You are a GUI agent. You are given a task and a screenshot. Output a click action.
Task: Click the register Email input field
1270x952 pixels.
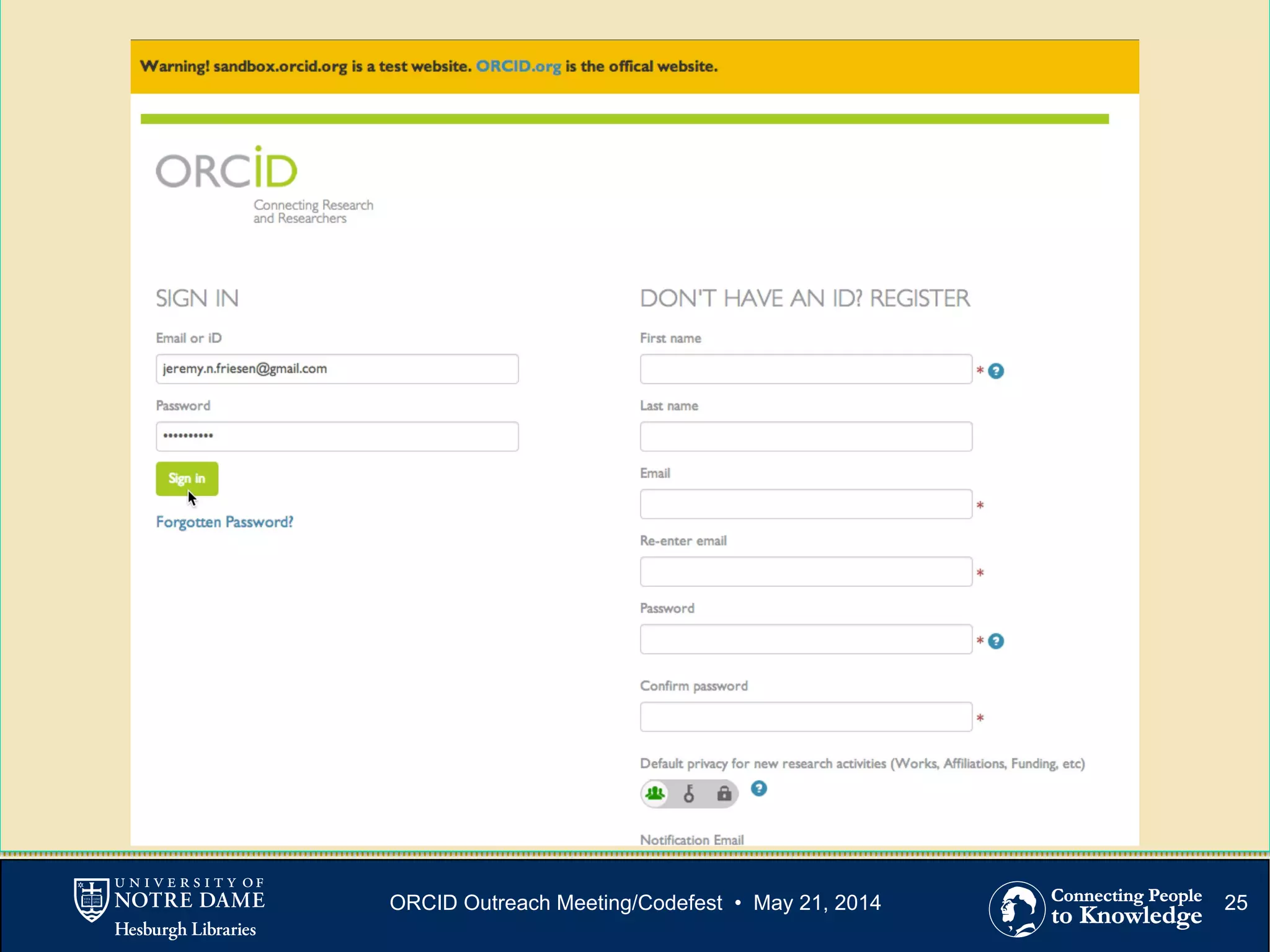click(x=806, y=504)
